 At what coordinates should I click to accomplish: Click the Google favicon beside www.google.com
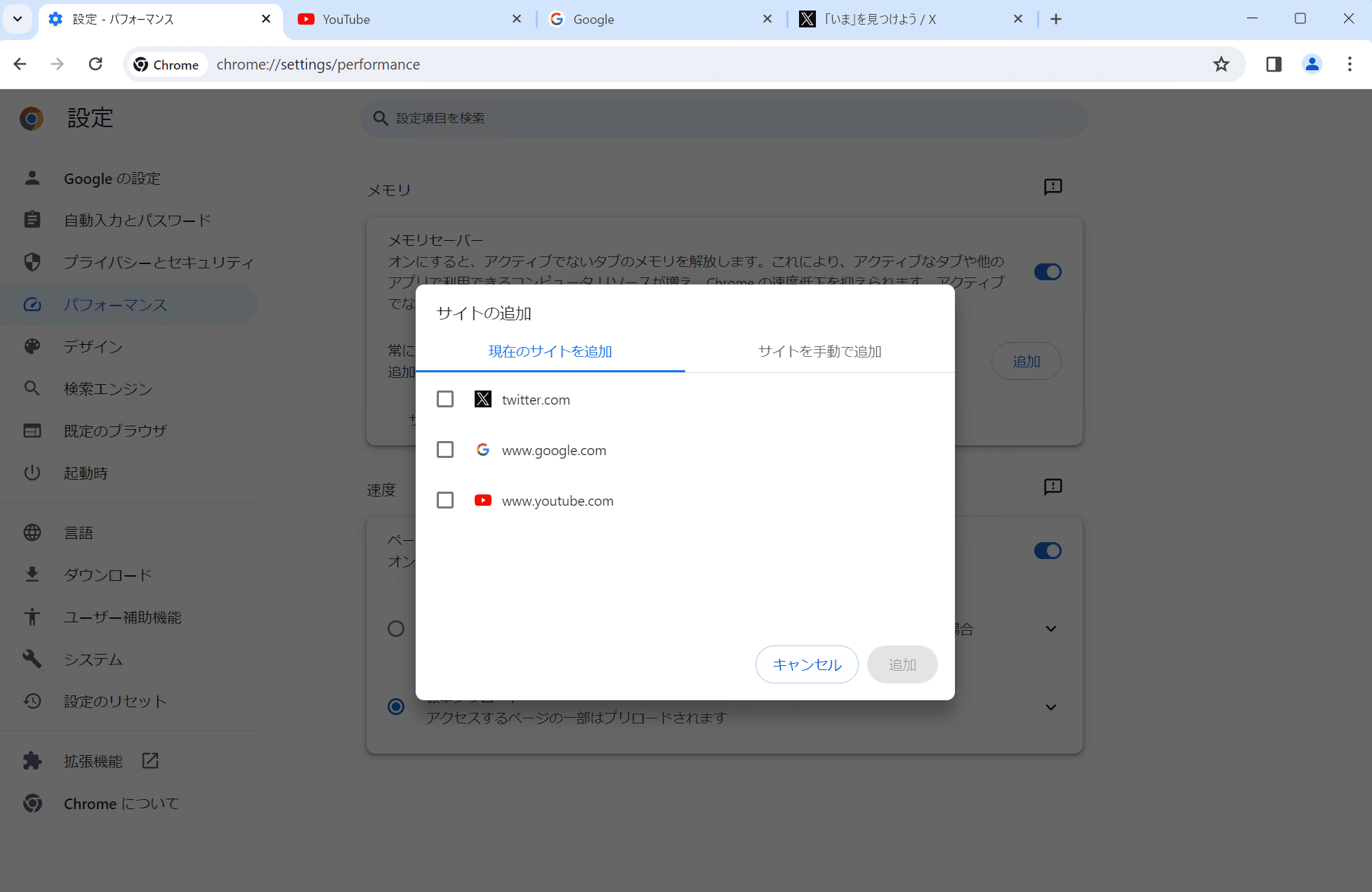pos(483,450)
